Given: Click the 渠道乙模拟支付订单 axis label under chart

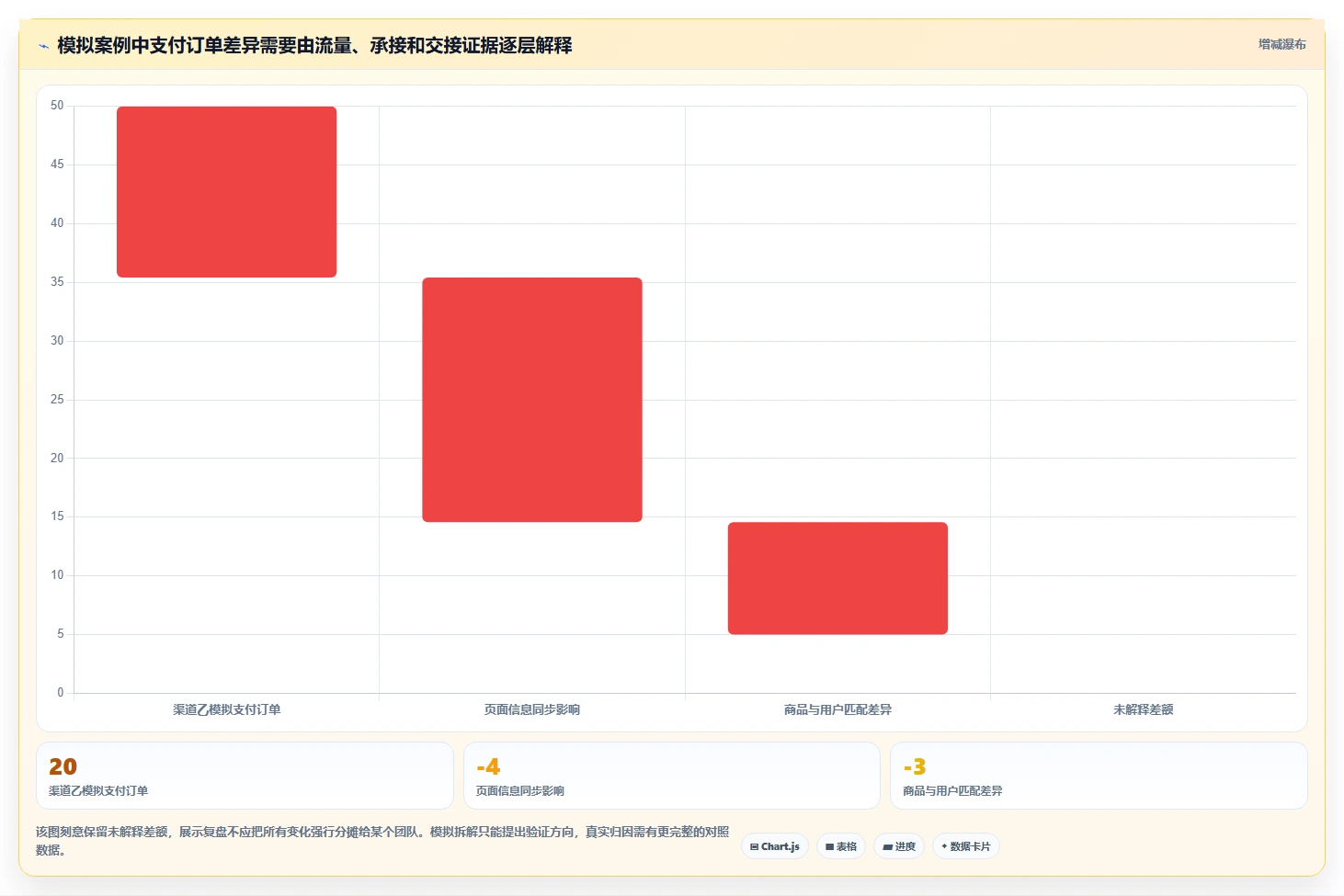Looking at the screenshot, I should coord(226,709).
